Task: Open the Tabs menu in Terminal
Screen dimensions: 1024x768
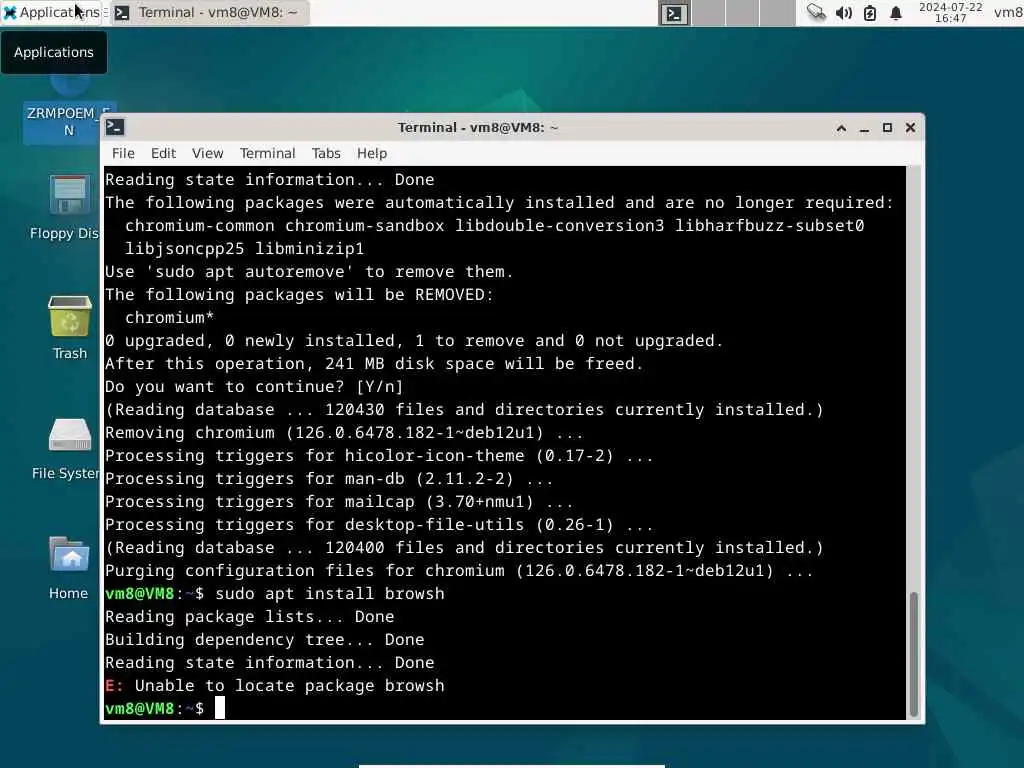Action: coord(326,153)
